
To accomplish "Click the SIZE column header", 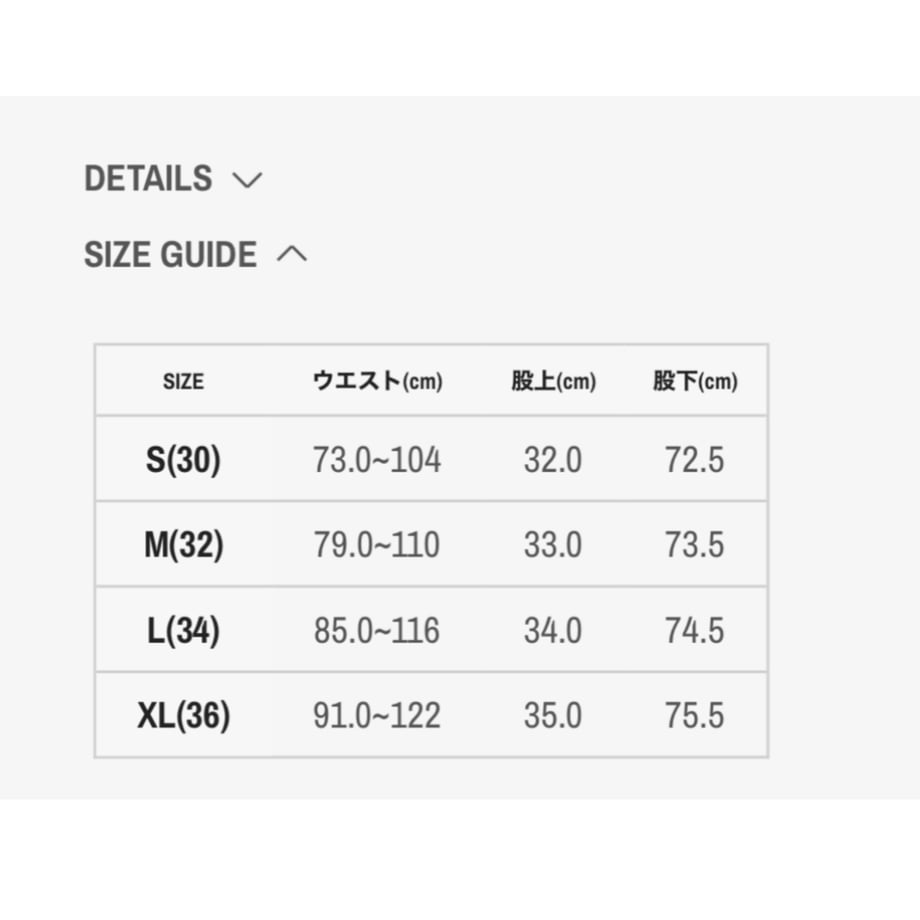I will (183, 381).
